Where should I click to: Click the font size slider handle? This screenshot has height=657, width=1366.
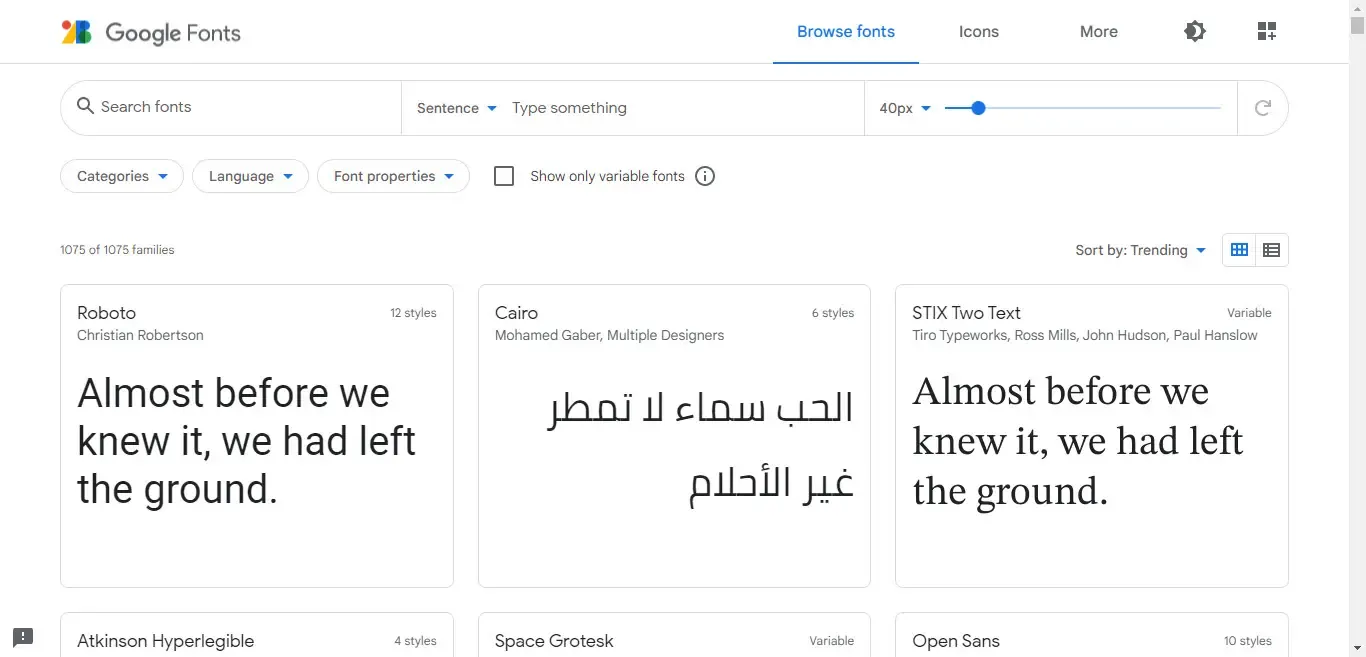(978, 108)
